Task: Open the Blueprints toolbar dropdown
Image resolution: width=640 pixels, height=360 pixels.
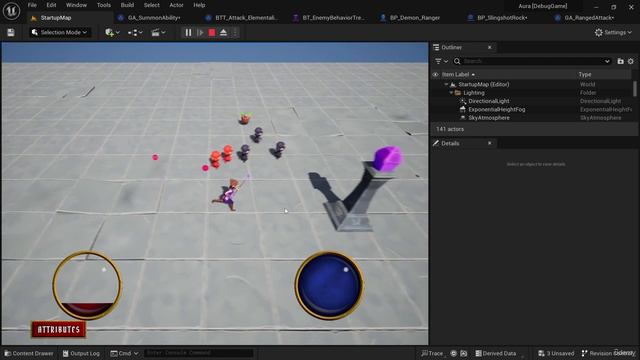Action: point(135,32)
